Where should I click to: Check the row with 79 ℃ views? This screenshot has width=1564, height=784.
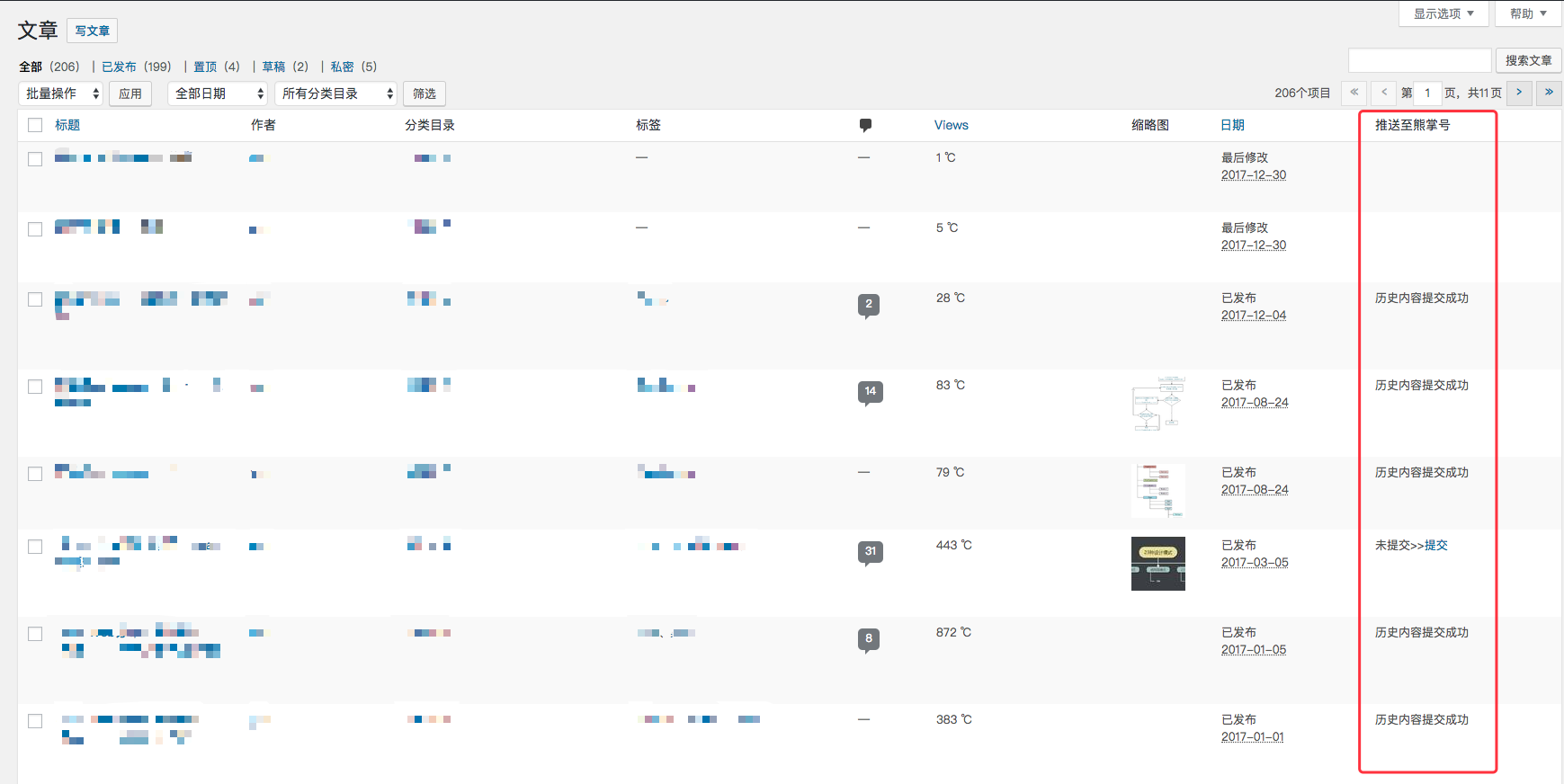point(35,474)
